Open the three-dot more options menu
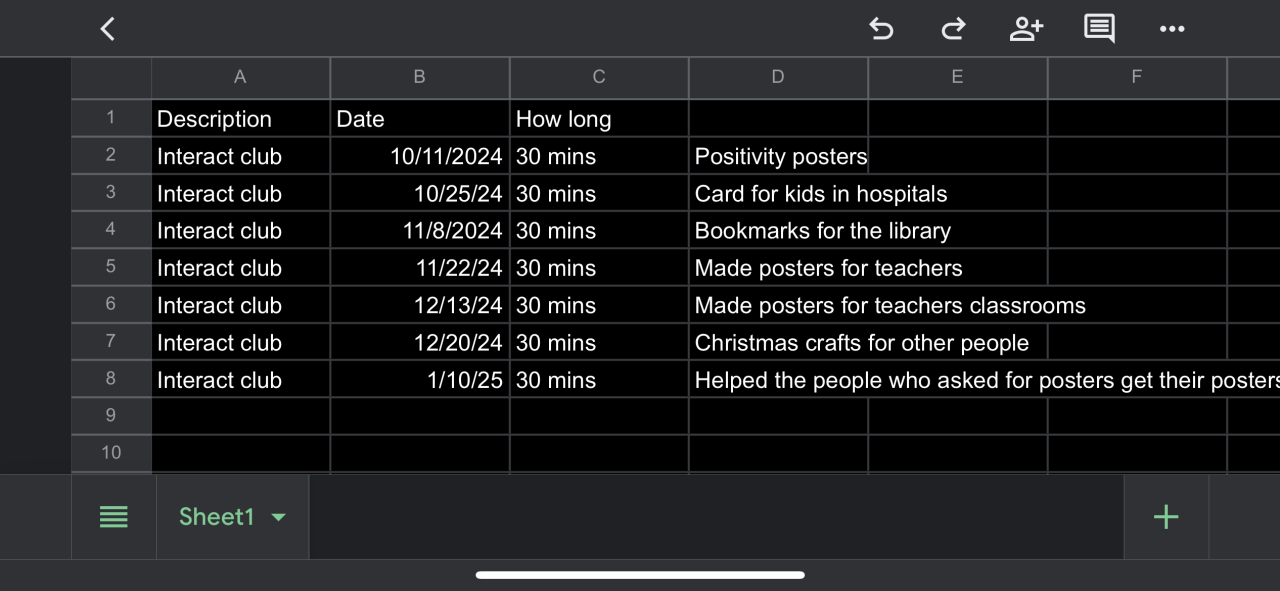Screen dimensions: 1280x591 [1172, 29]
